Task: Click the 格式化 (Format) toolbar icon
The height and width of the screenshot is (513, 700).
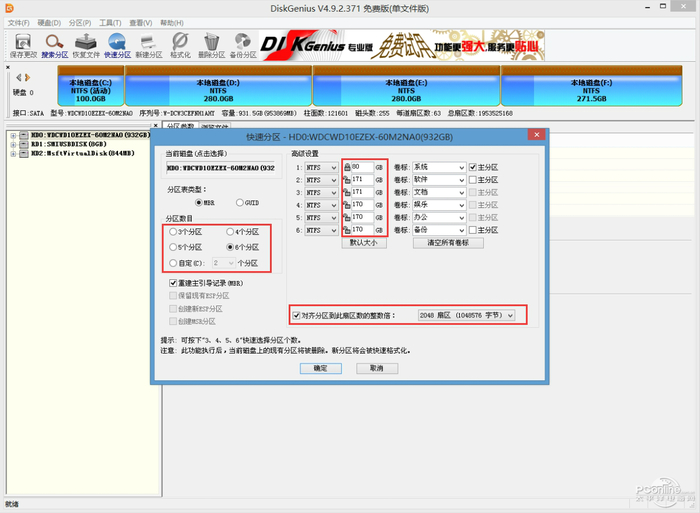Action: pos(180,44)
